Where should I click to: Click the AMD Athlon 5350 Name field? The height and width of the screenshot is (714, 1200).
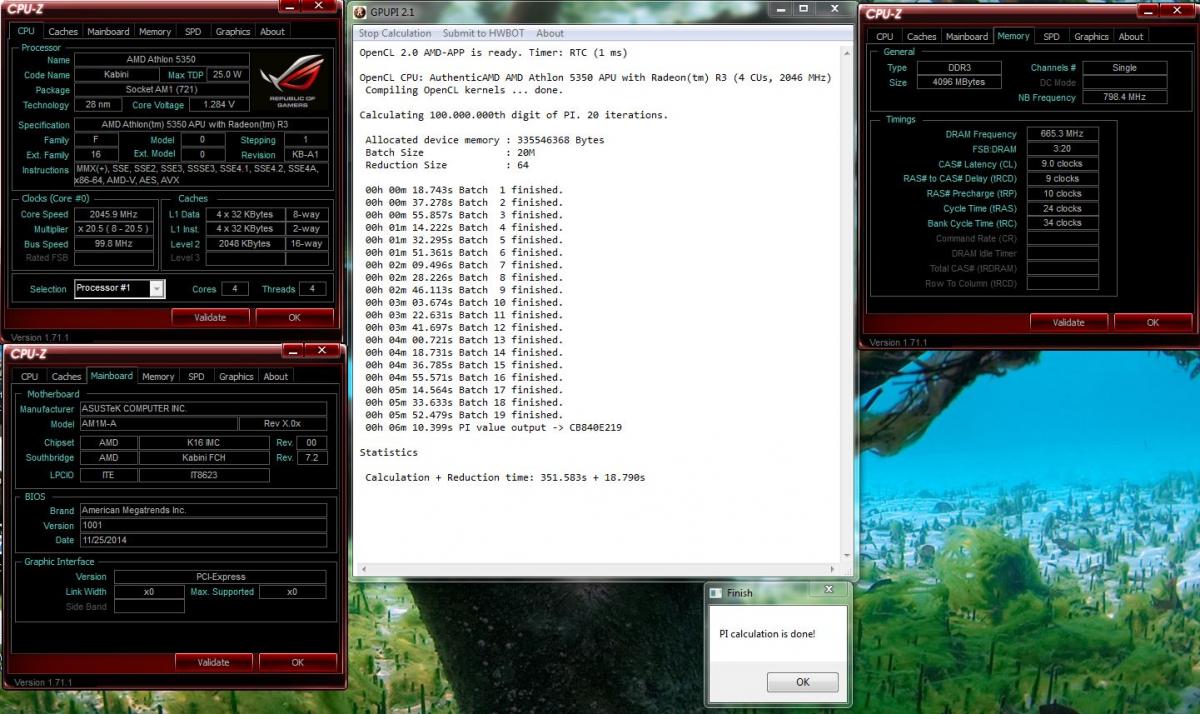pyautogui.click(x=163, y=59)
